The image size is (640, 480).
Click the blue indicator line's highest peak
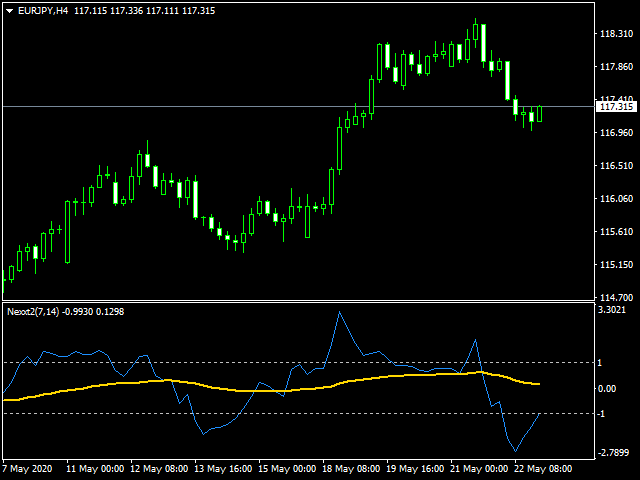click(340, 312)
